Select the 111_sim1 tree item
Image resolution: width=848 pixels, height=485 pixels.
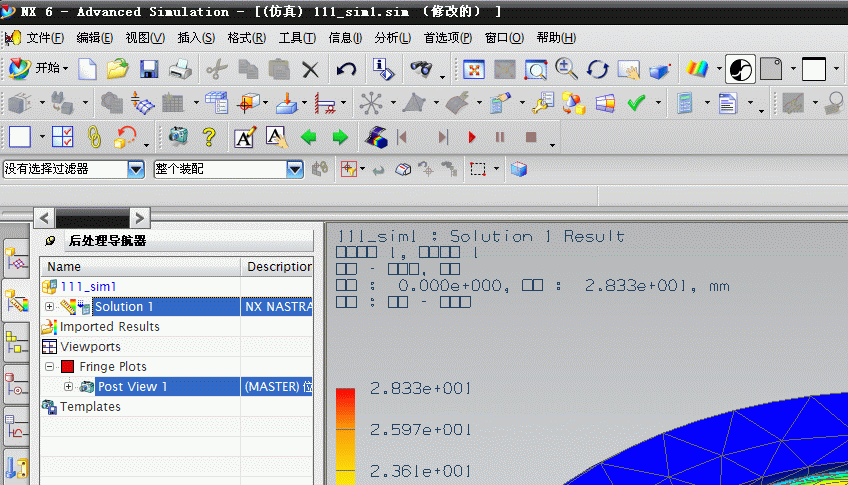click(x=88, y=287)
